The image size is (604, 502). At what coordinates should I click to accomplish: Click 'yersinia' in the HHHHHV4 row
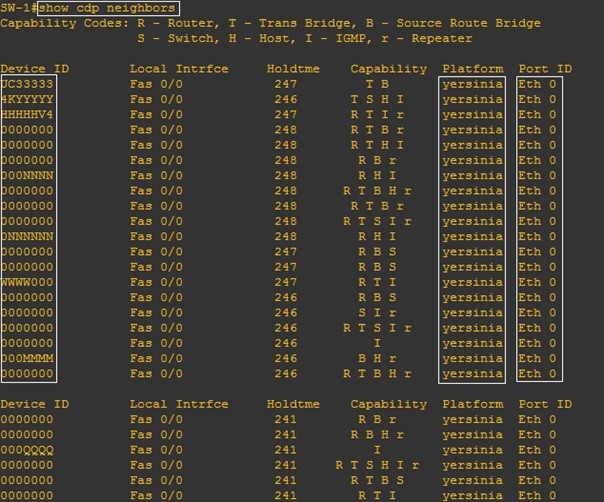point(473,115)
